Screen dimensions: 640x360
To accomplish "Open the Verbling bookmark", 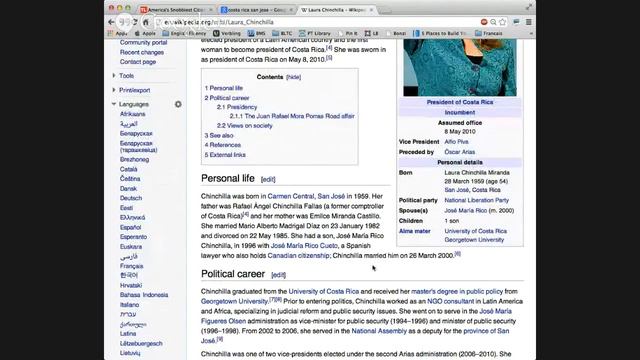I will click(x=227, y=33).
